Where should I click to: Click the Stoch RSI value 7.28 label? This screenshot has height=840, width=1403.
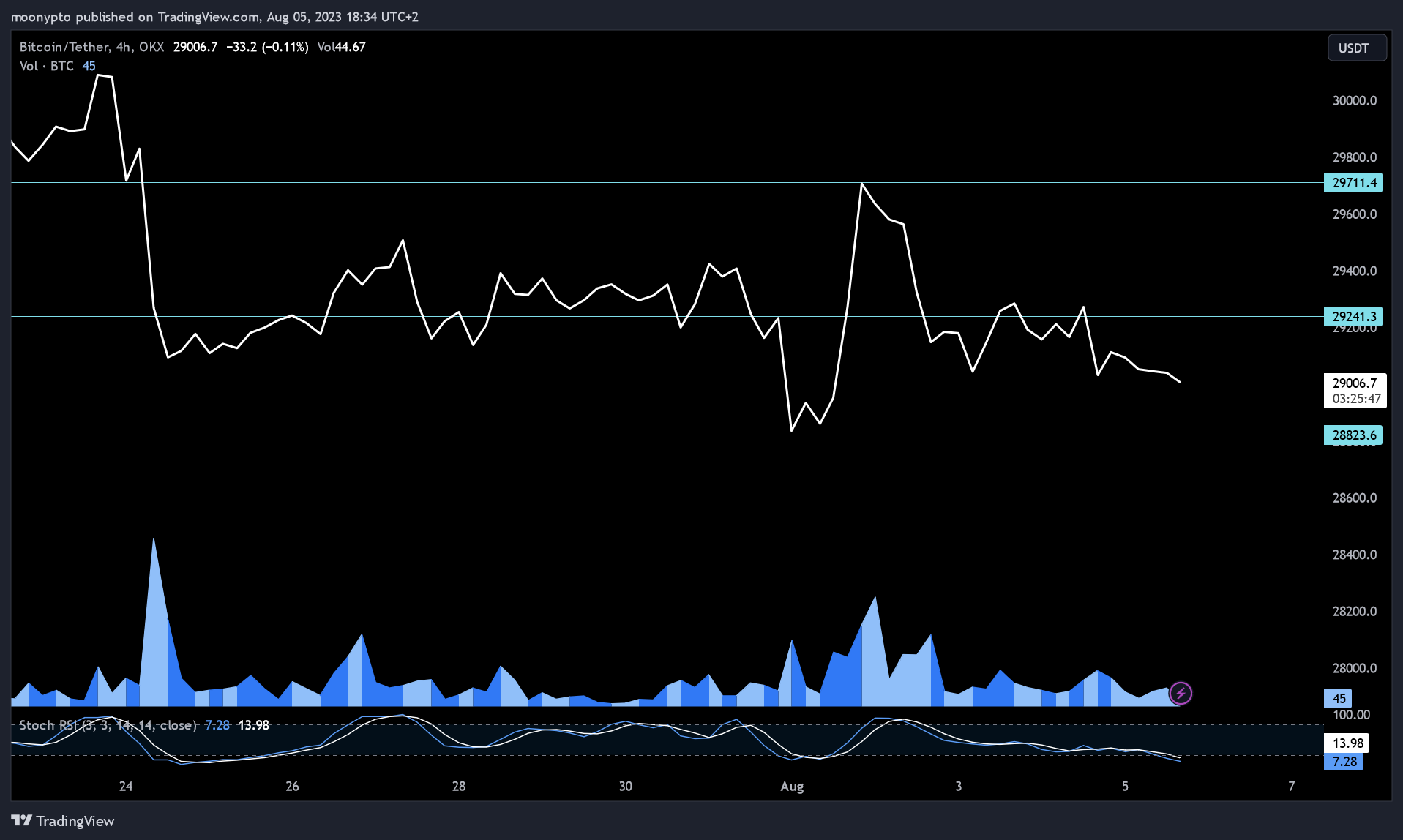pyautogui.click(x=1344, y=762)
